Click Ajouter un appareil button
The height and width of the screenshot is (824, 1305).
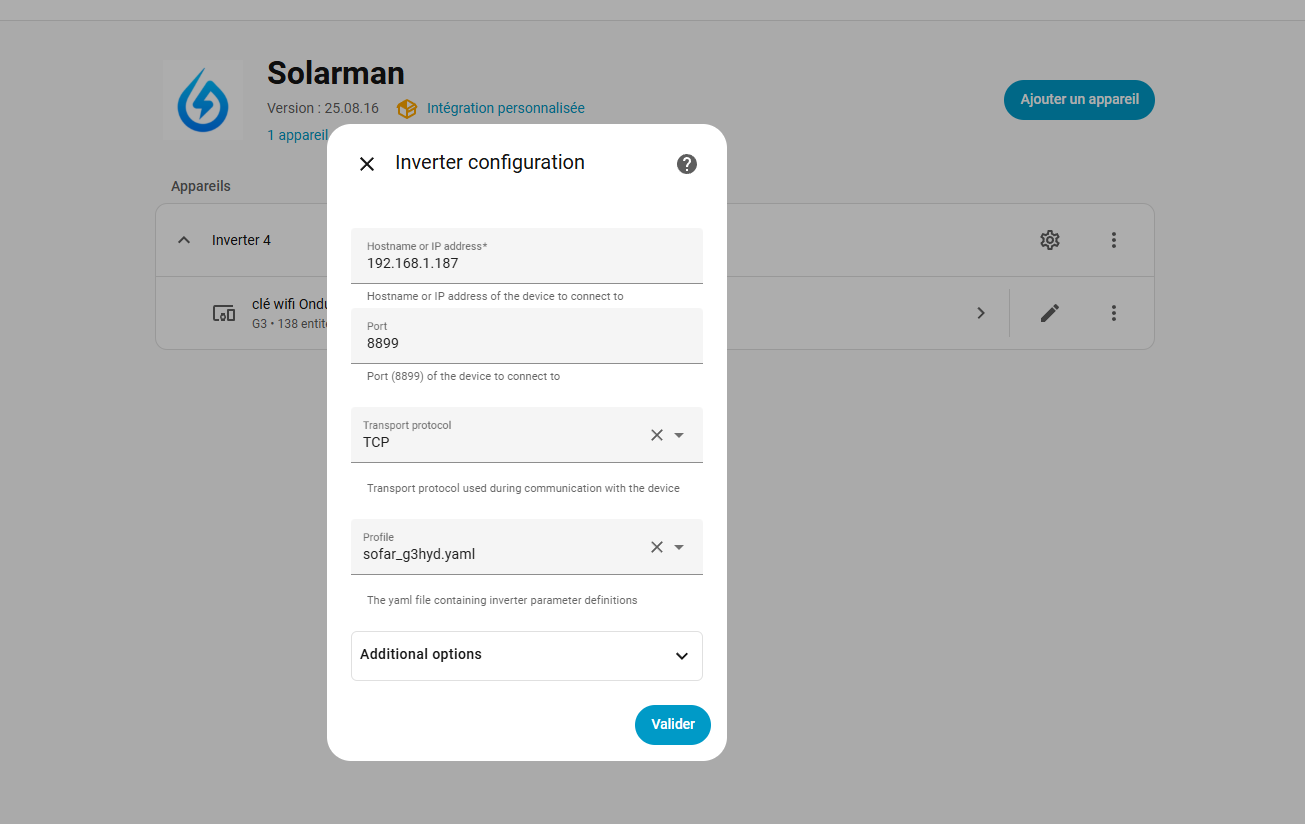point(1079,100)
